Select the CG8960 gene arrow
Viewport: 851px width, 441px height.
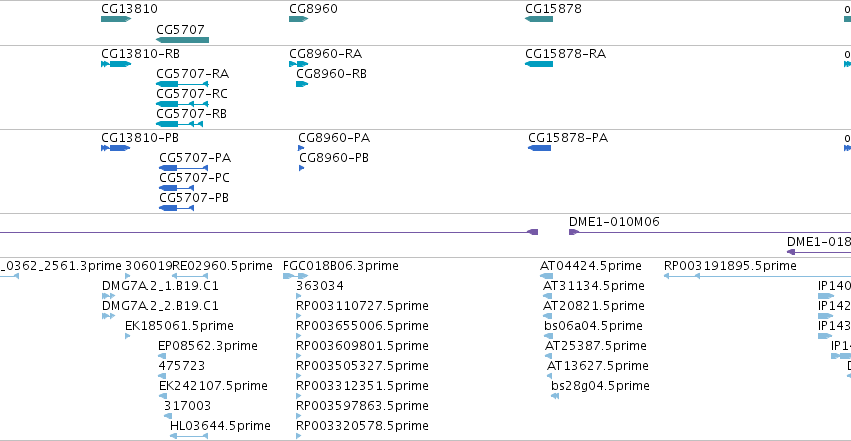coord(299,19)
